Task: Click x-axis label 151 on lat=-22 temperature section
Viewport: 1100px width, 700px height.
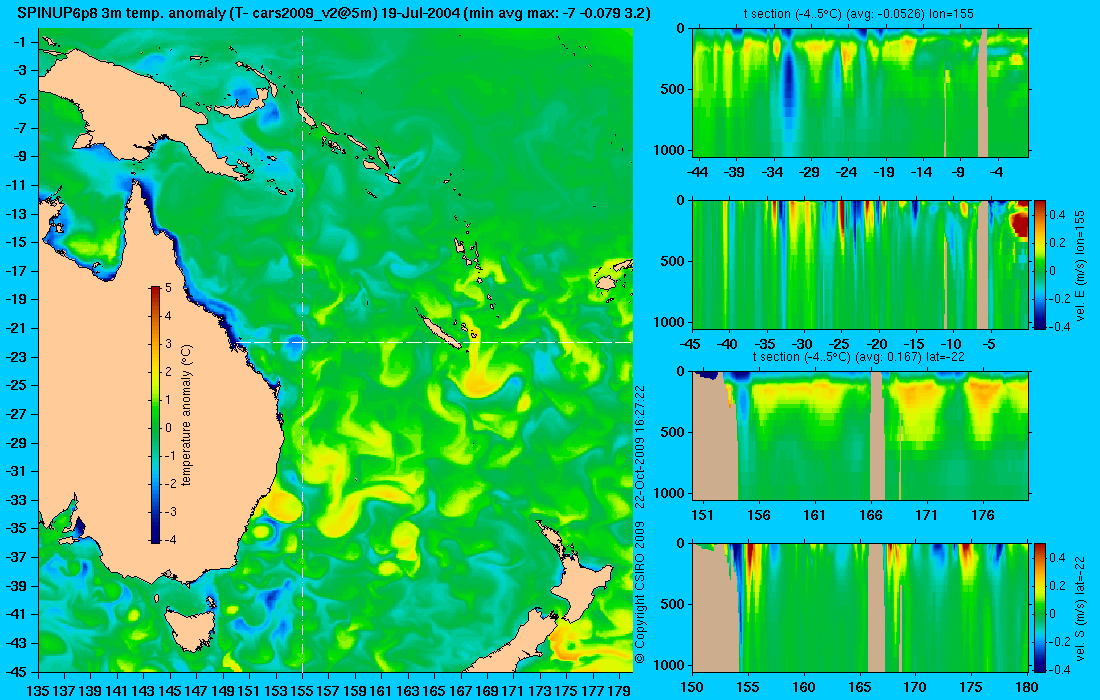Action: [x=702, y=516]
